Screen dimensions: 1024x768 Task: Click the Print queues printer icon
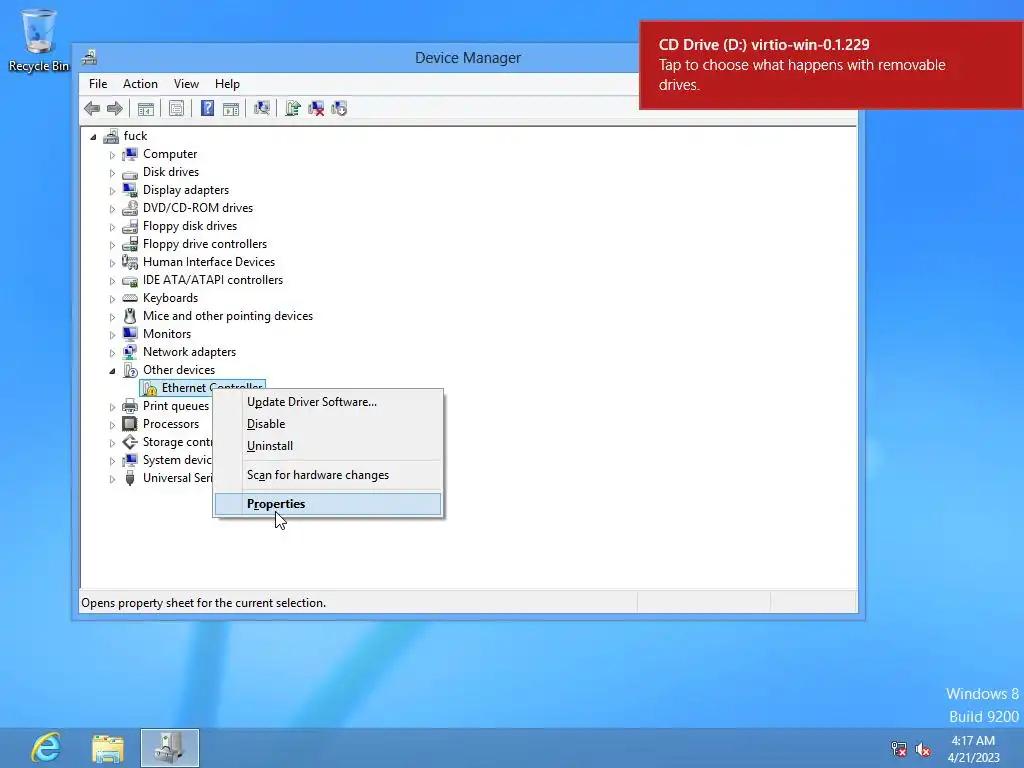(130, 406)
